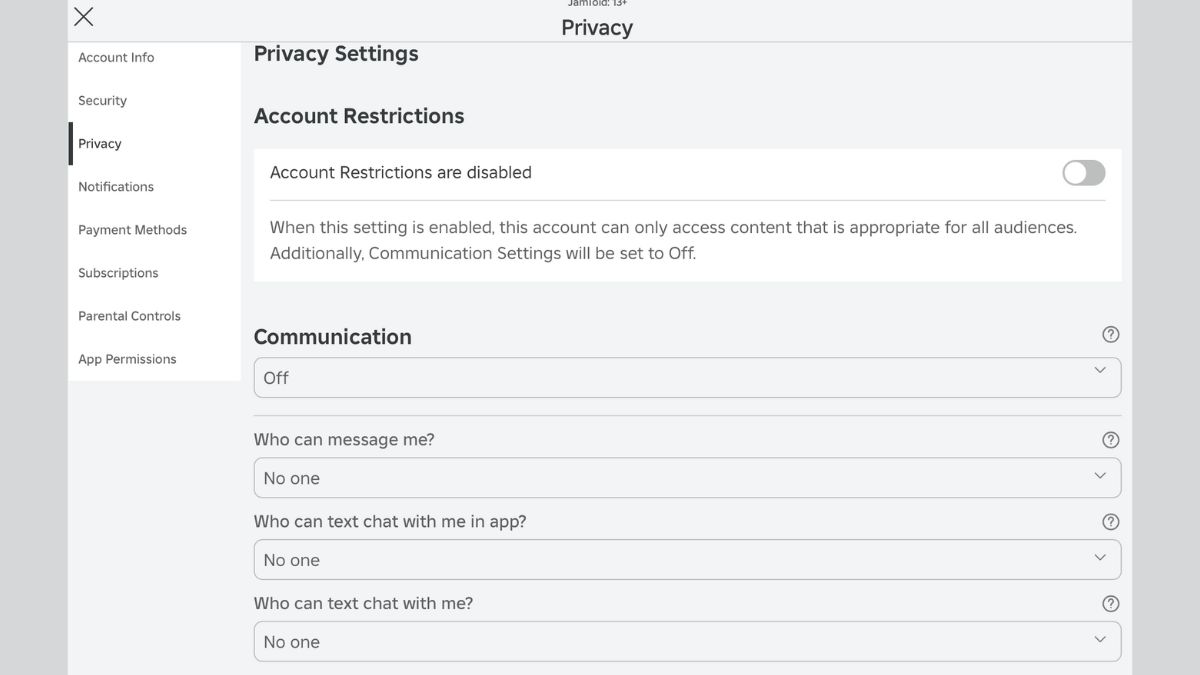
Task: Click the Privacy Settings heading
Action: click(x=336, y=54)
